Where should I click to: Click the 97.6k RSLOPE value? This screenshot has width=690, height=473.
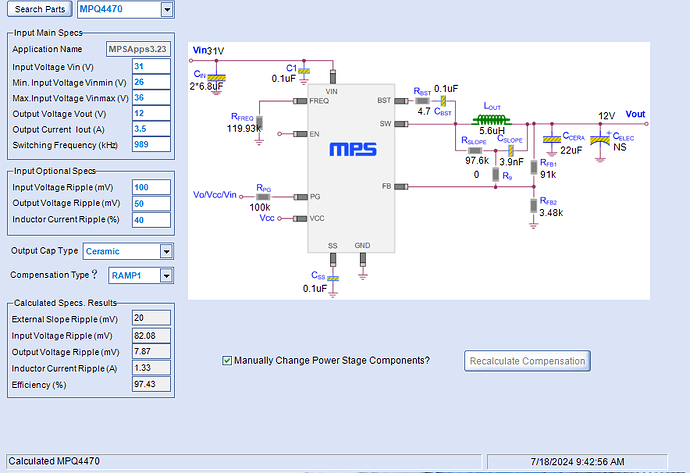click(477, 161)
